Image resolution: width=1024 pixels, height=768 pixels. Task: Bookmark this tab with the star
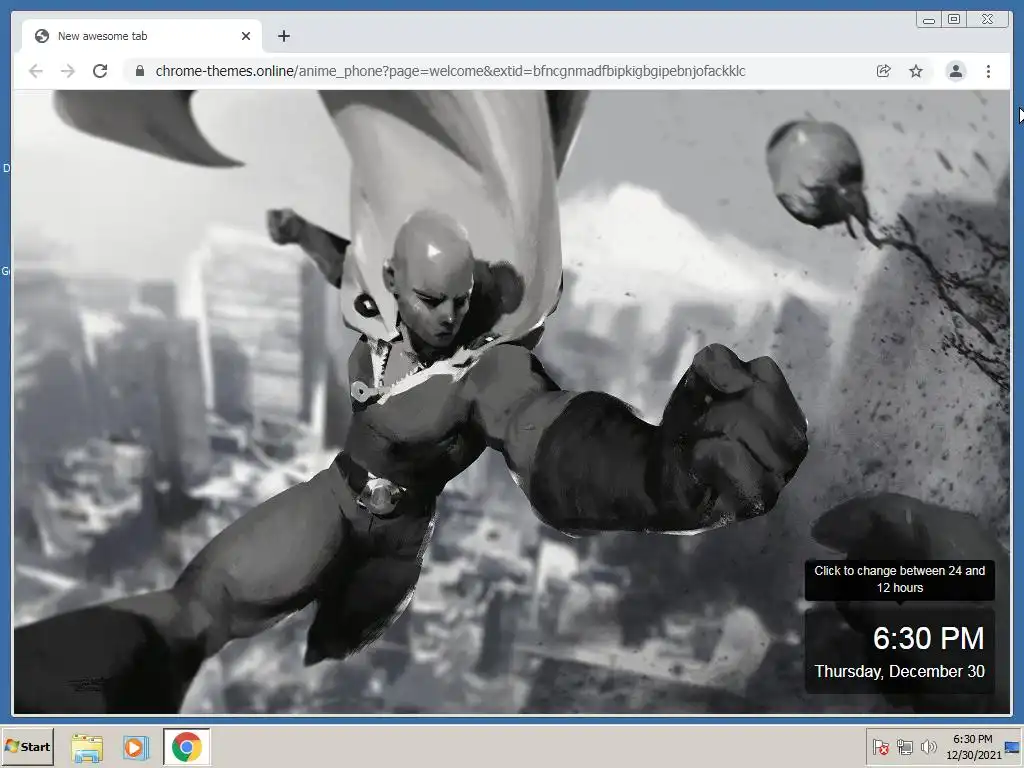pyautogui.click(x=916, y=71)
